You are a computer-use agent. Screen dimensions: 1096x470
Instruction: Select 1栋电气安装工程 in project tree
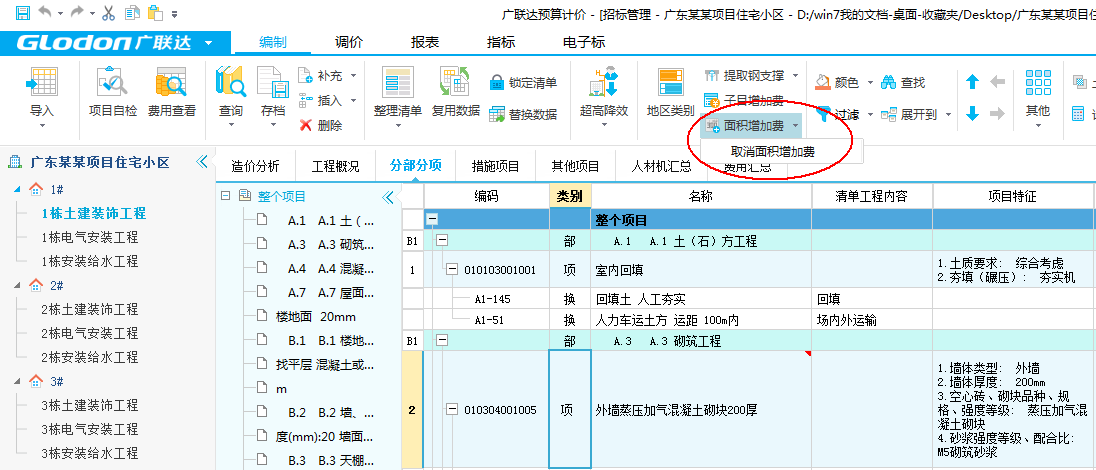coord(89,237)
